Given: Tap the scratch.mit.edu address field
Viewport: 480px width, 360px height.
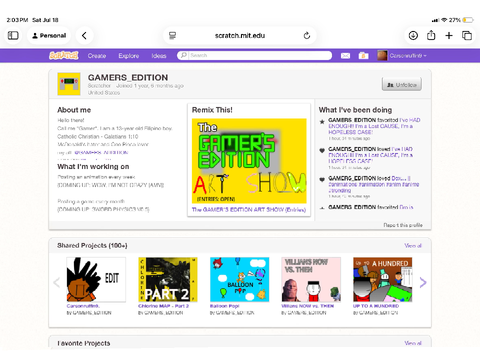Looking at the screenshot, I should click(x=240, y=35).
